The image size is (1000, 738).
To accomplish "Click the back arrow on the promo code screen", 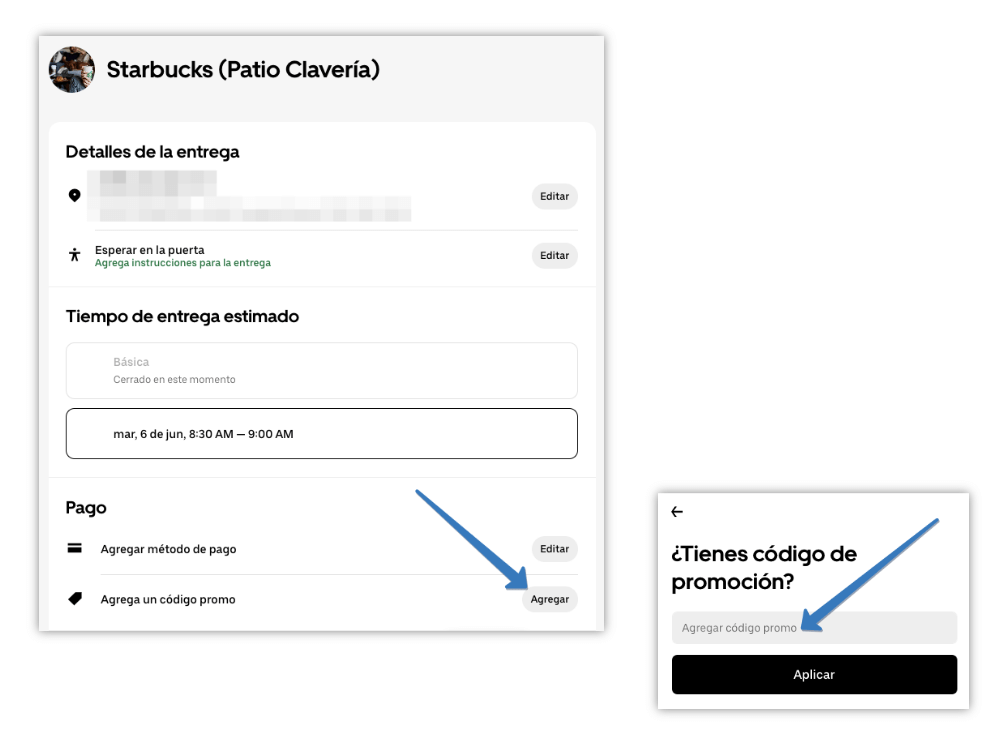I will tap(677, 511).
